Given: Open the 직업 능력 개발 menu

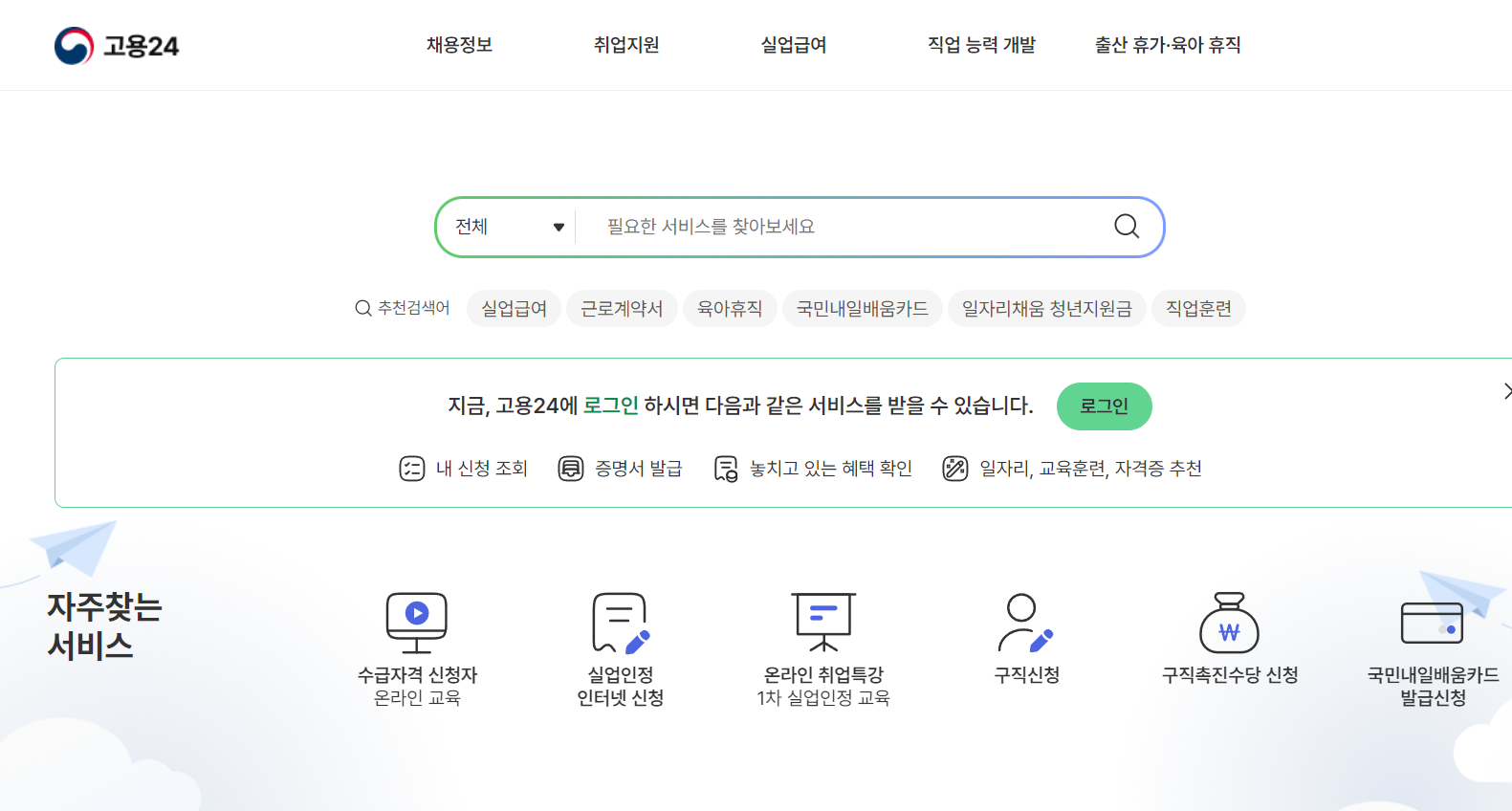Looking at the screenshot, I should click(x=981, y=45).
